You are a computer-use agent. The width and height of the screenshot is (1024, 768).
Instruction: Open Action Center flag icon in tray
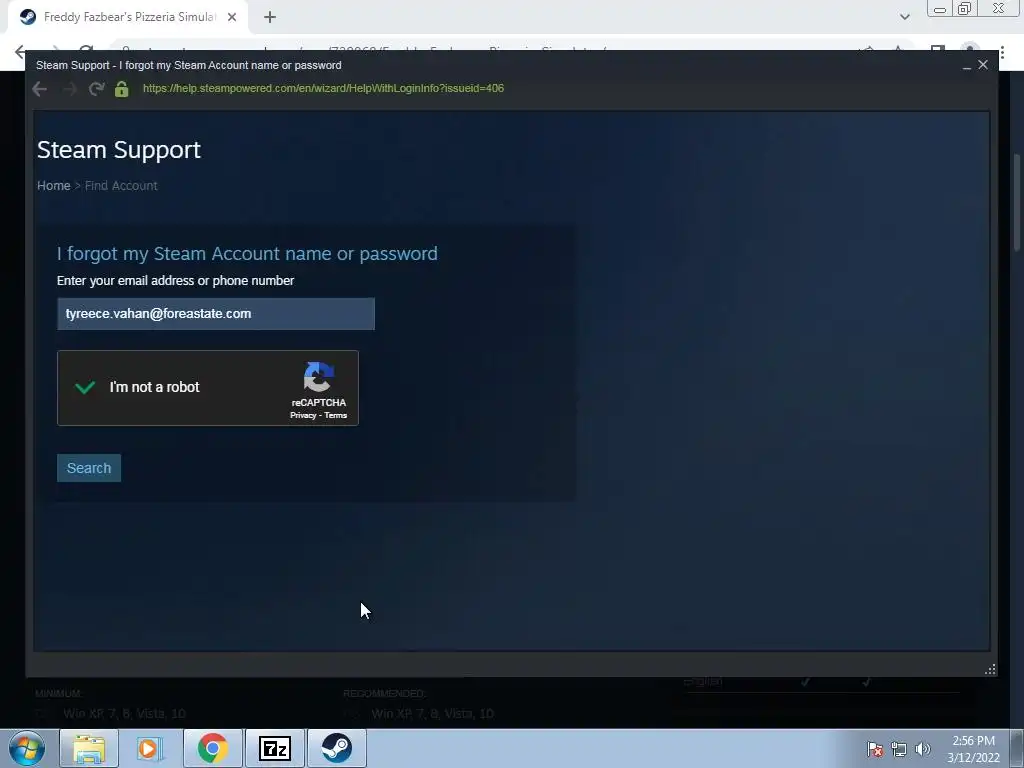pos(874,749)
